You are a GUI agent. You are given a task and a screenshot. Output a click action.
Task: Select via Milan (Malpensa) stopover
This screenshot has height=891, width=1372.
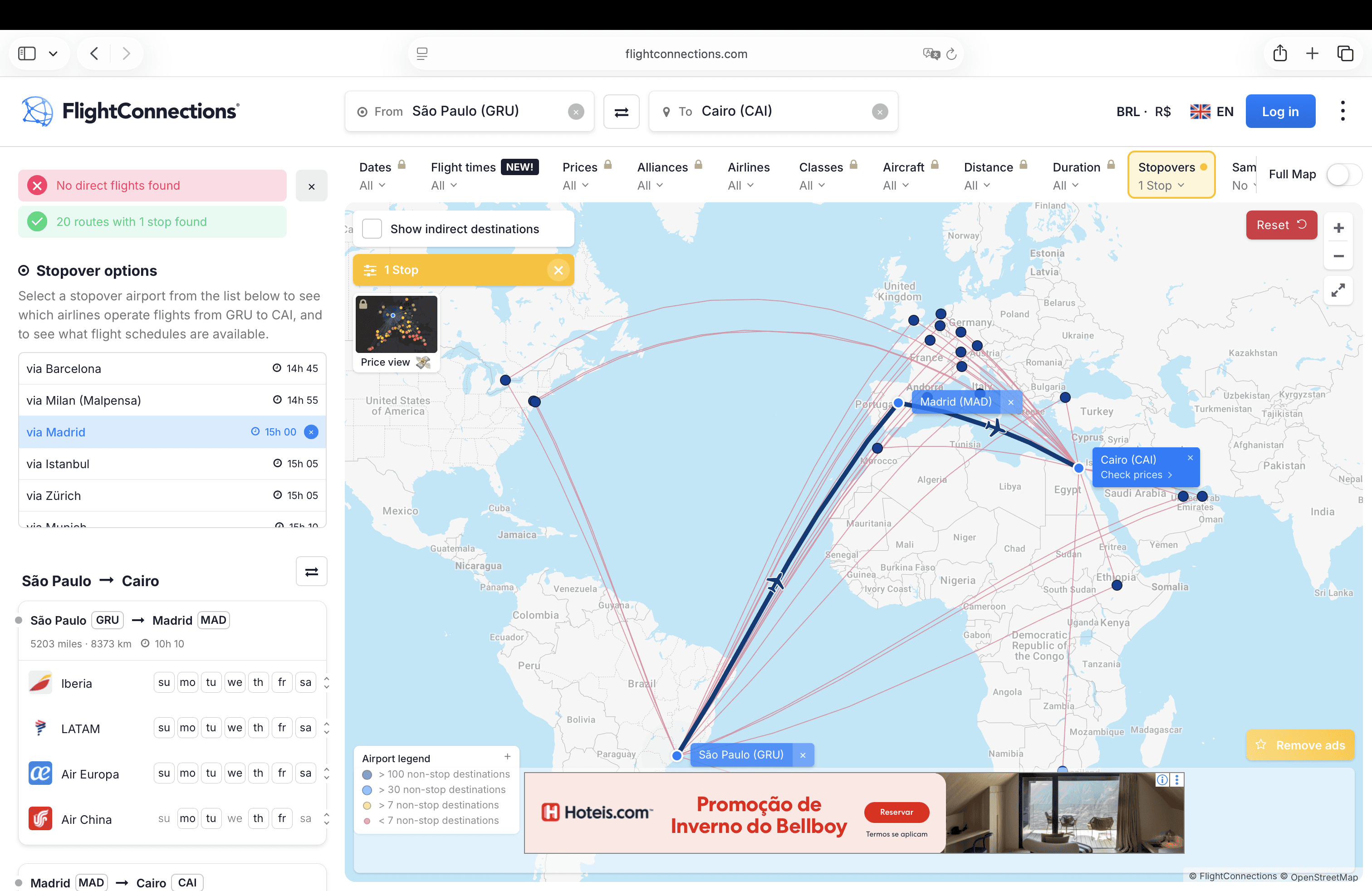172,401
